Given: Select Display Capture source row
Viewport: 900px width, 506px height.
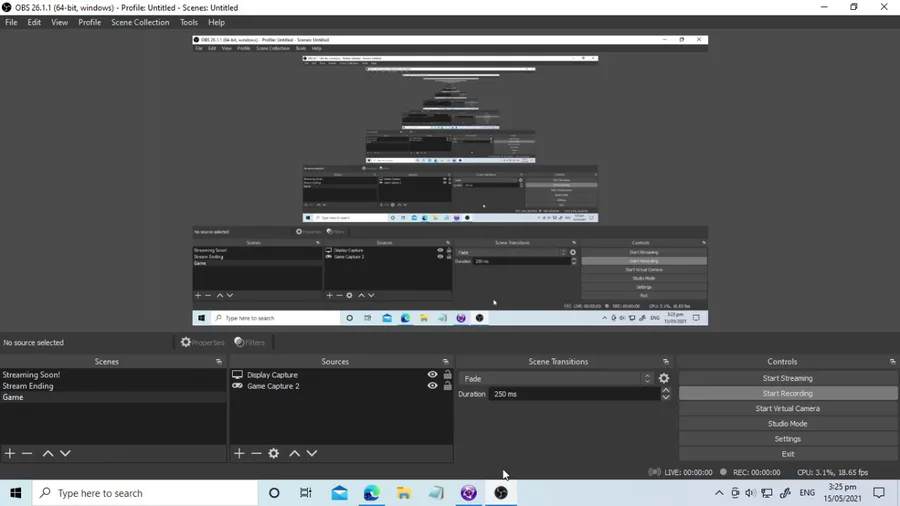Looking at the screenshot, I should coord(341,375).
